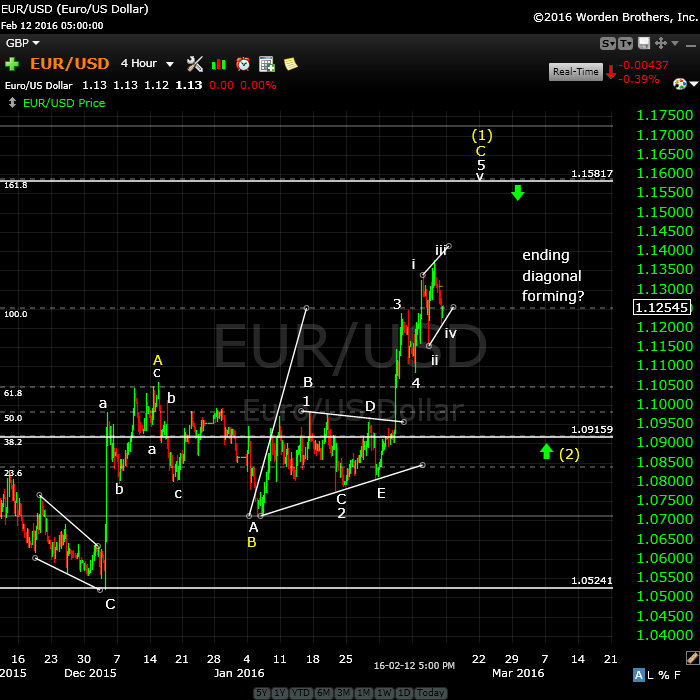Open the yellow sticky note icon
The image size is (700, 700).
coord(291,64)
